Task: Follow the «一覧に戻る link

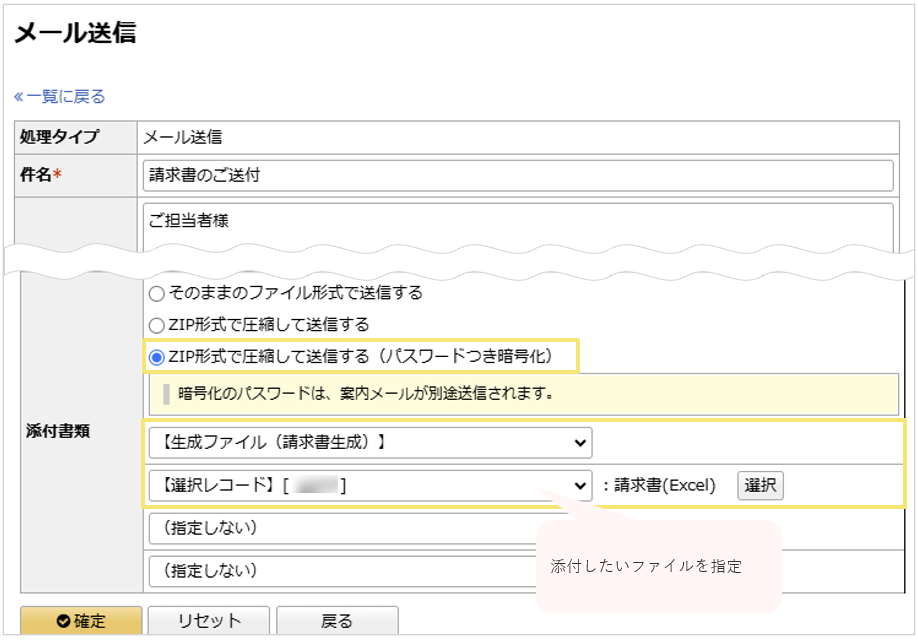Action: pyautogui.click(x=60, y=97)
